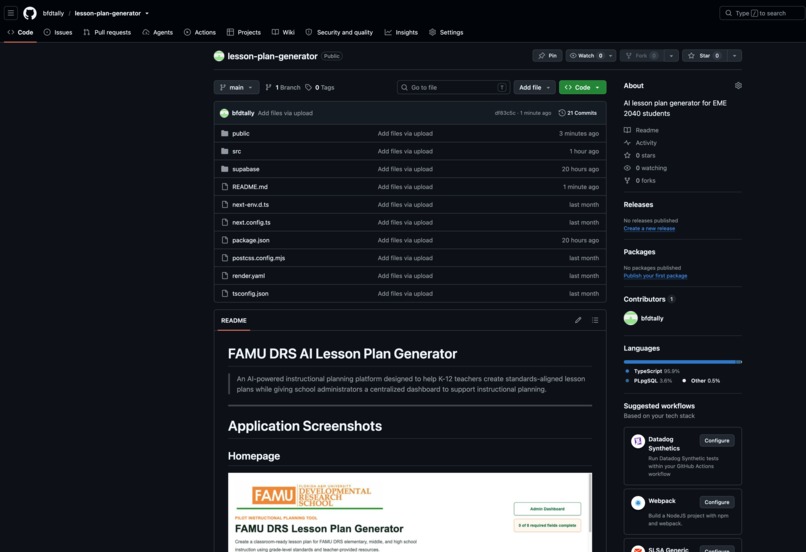Open the df83c5c commit hash

click(505, 113)
